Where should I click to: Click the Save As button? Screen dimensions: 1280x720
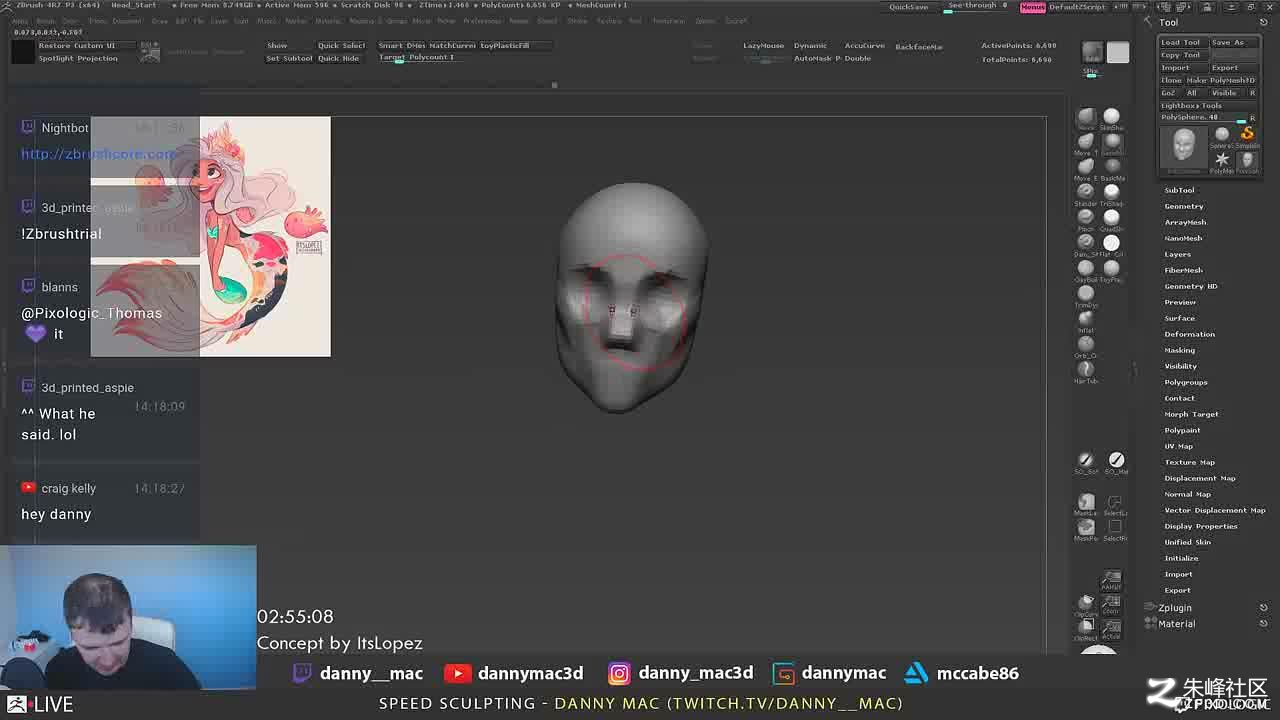(x=1231, y=42)
